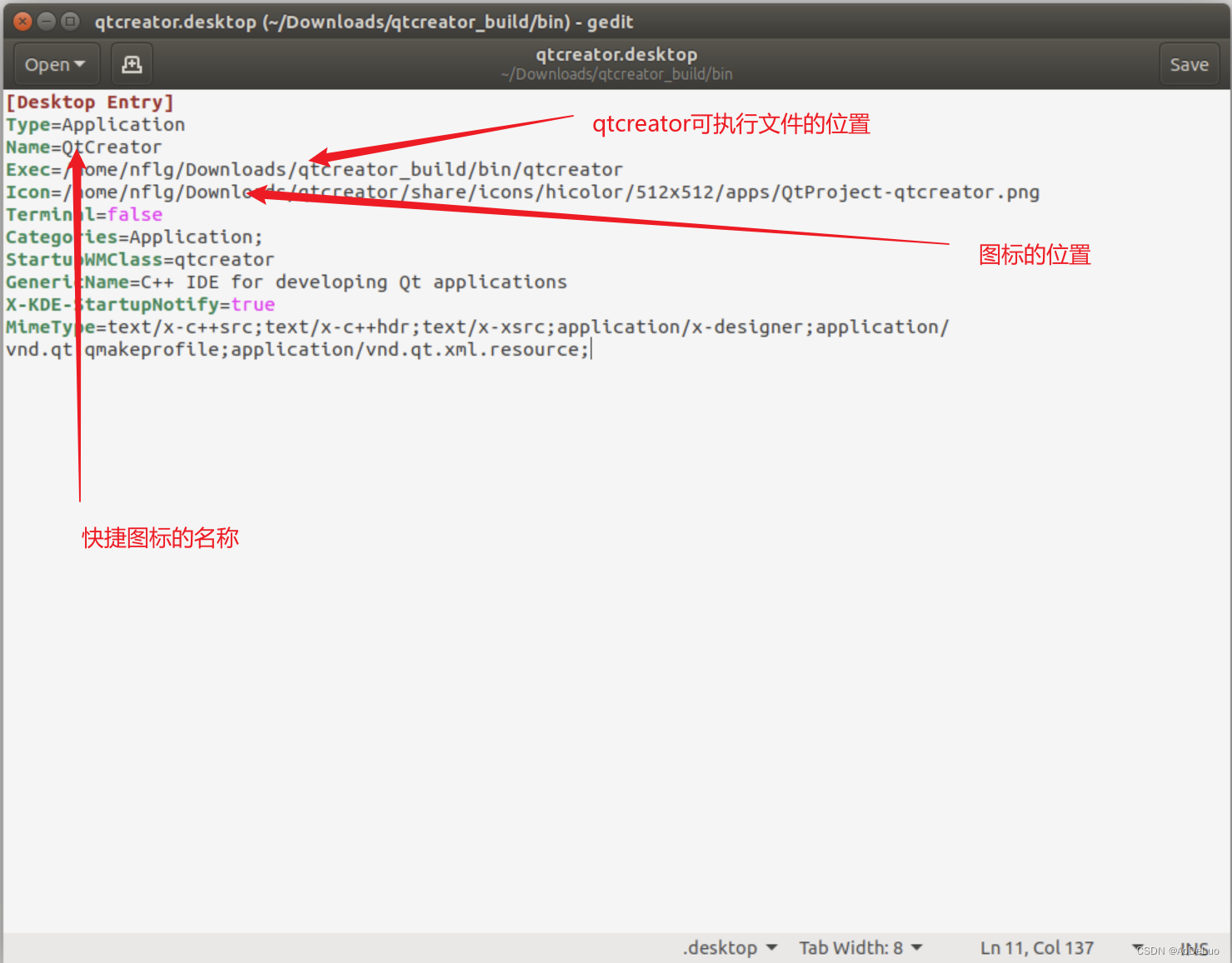Open the file chooser with Open button
This screenshot has height=963, width=1232.
pyautogui.click(x=56, y=64)
